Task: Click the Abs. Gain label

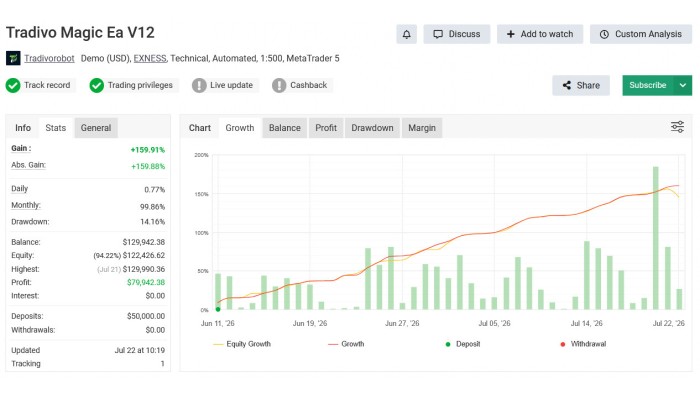Action: click(x=29, y=165)
